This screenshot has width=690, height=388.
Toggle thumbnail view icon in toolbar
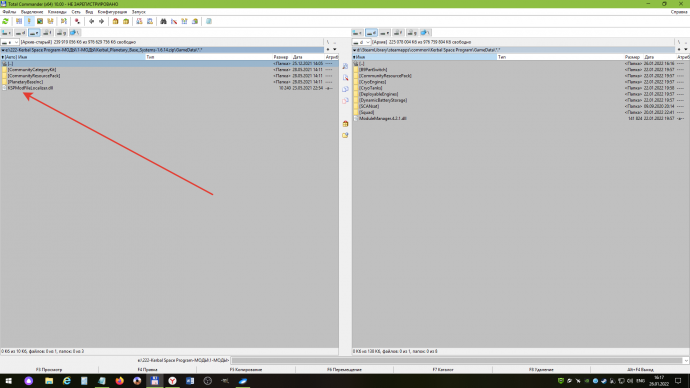pos(40,21)
